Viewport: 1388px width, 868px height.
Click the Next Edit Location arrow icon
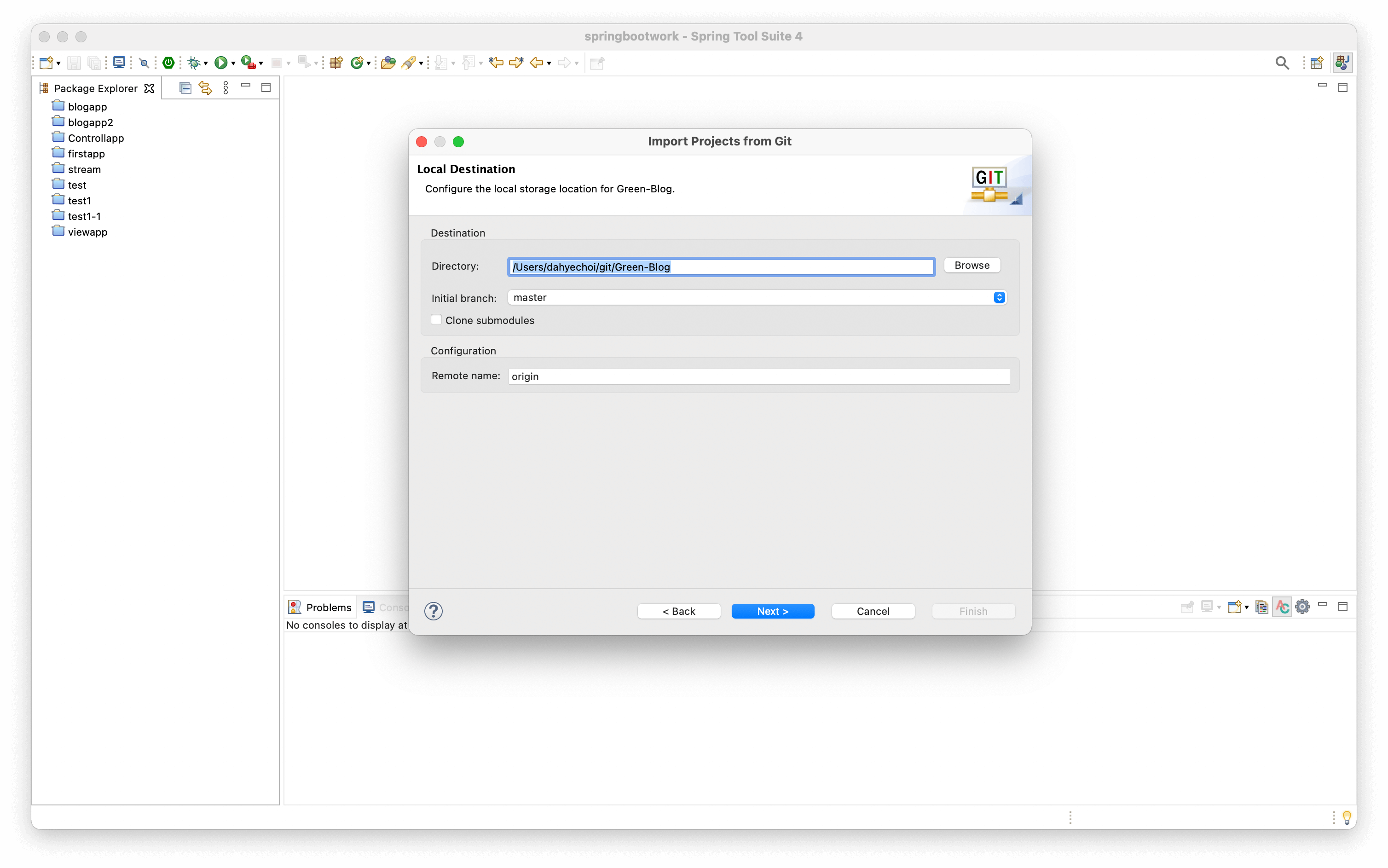[x=516, y=63]
